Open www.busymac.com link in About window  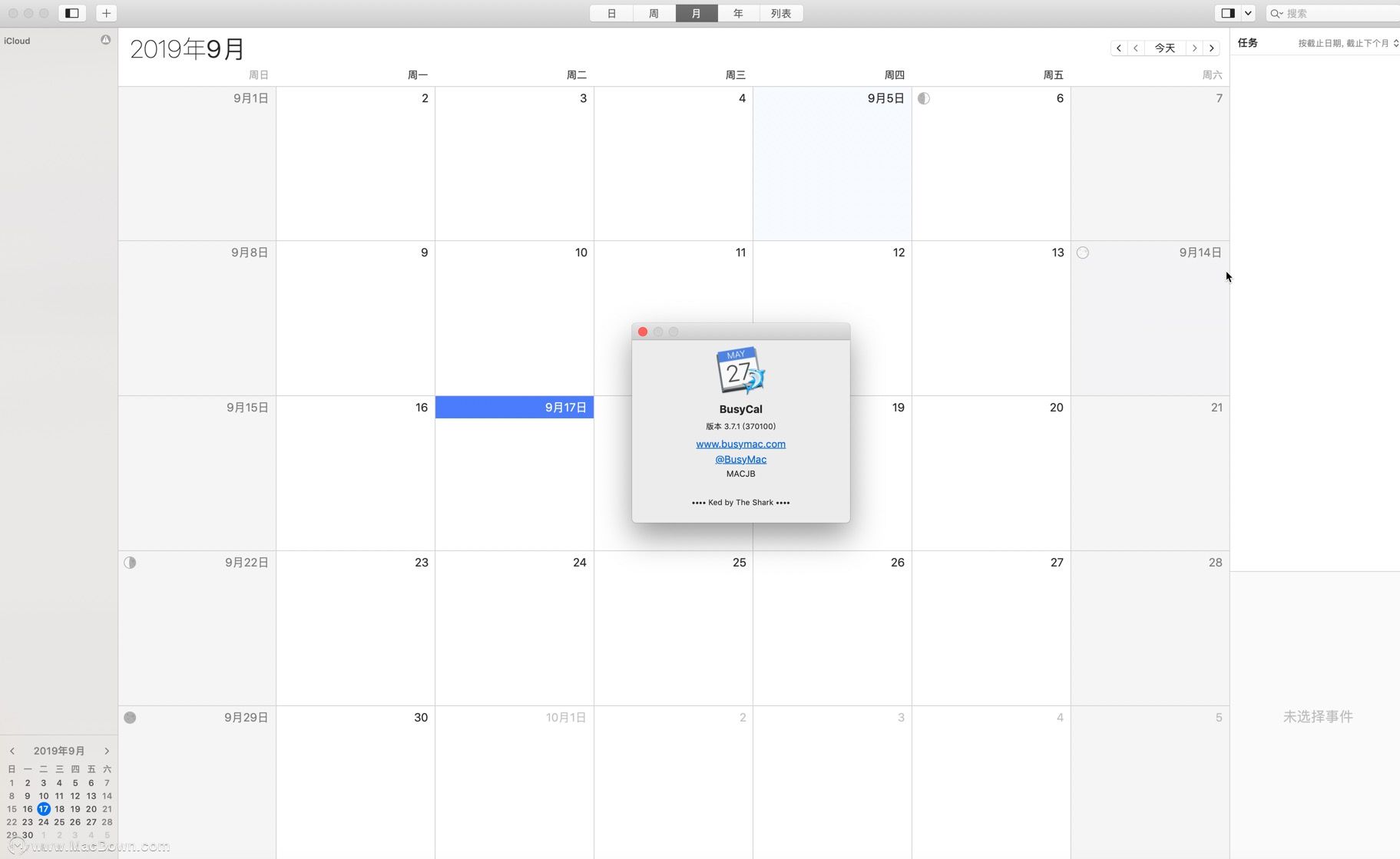pyautogui.click(x=740, y=444)
